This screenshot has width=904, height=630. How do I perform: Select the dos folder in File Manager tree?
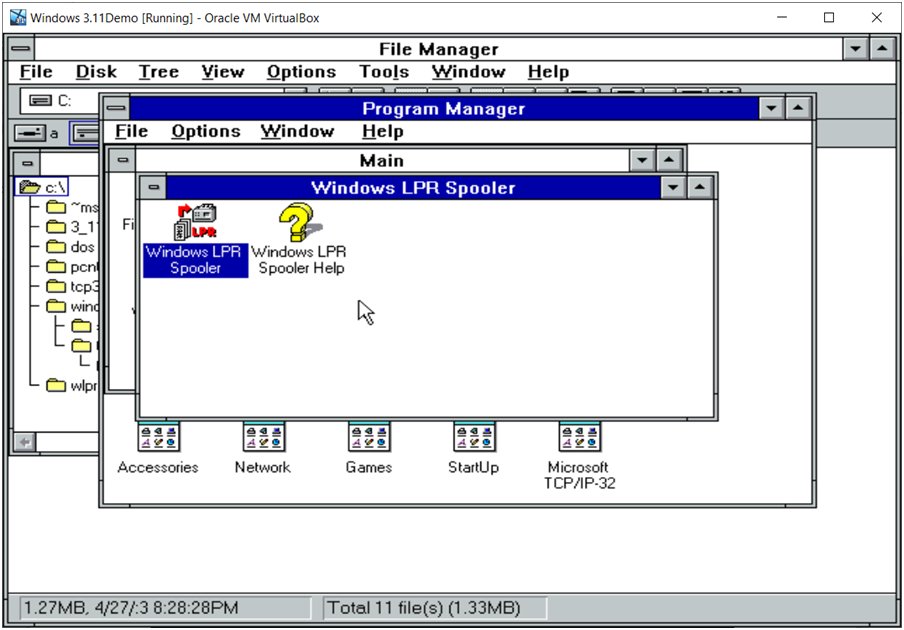[x=70, y=247]
